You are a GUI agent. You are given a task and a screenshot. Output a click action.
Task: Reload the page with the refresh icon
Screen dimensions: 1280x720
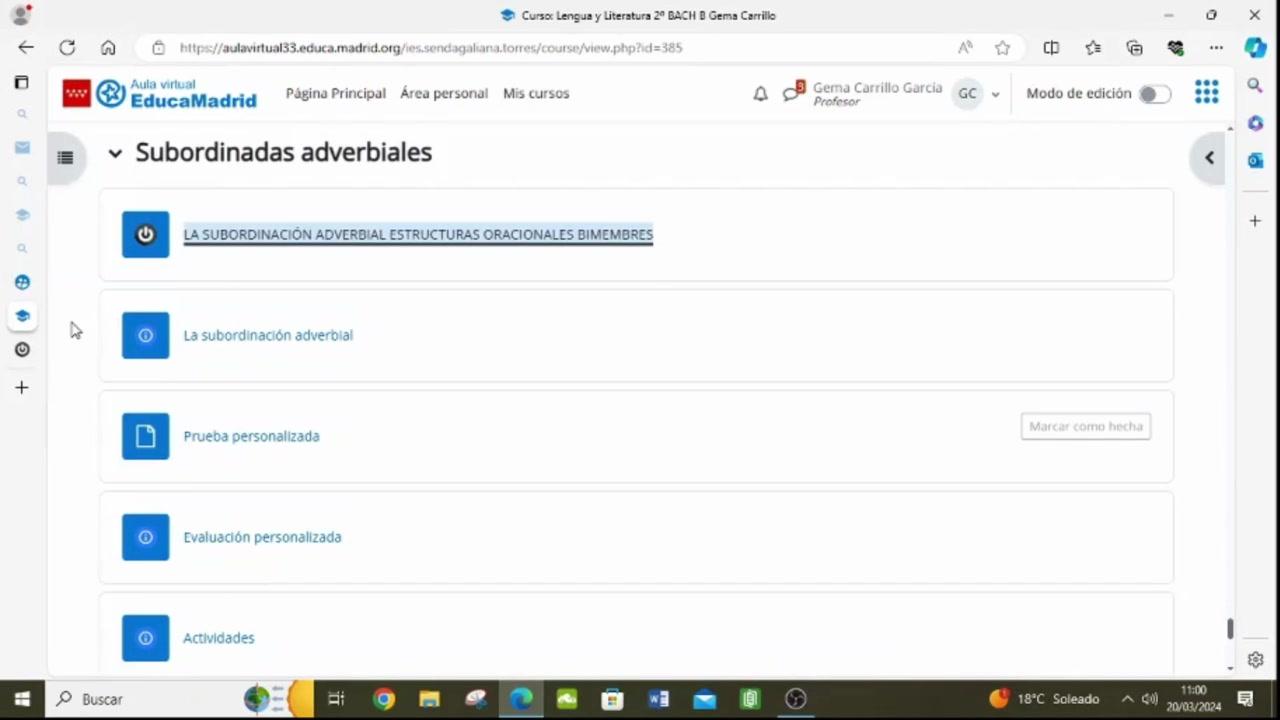67,47
